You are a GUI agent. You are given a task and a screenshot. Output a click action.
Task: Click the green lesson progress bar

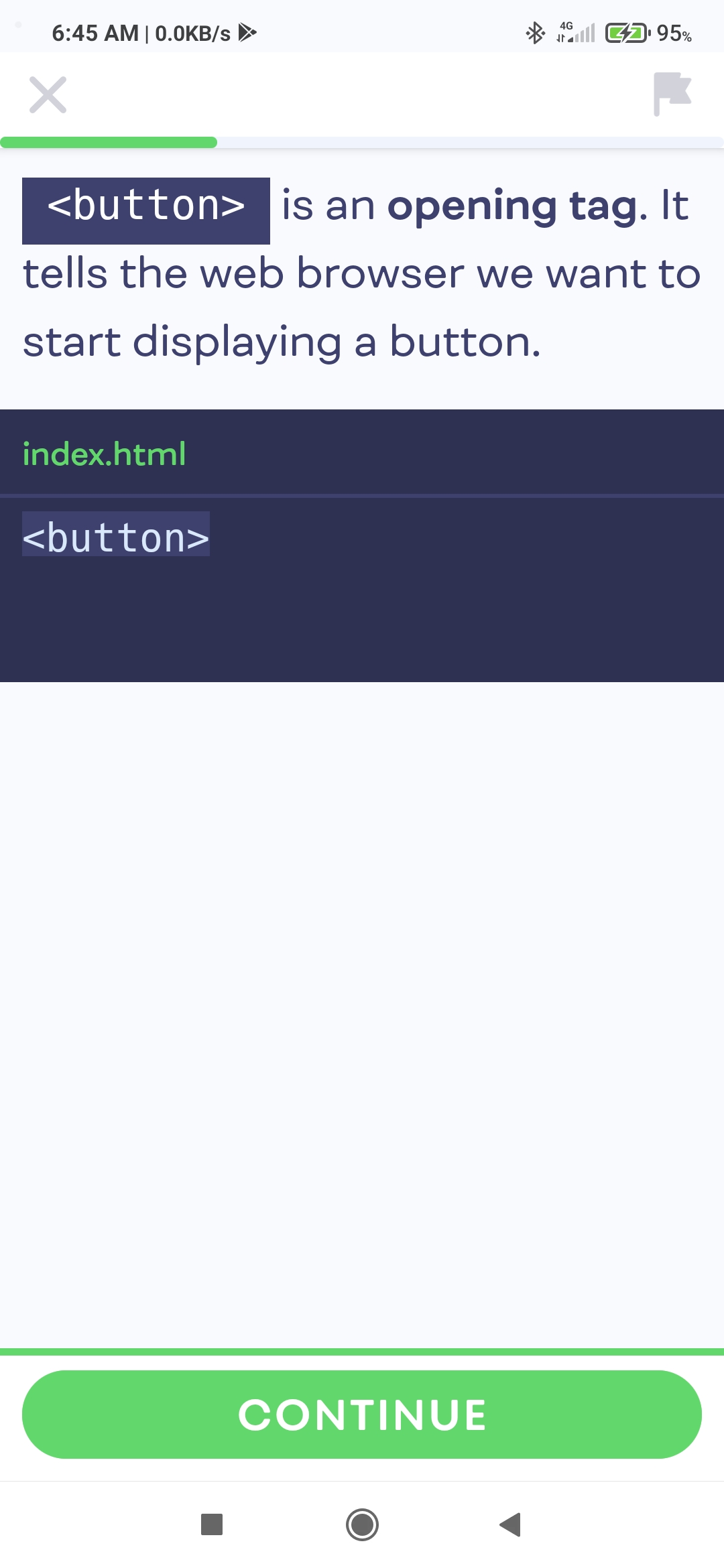pos(109,142)
